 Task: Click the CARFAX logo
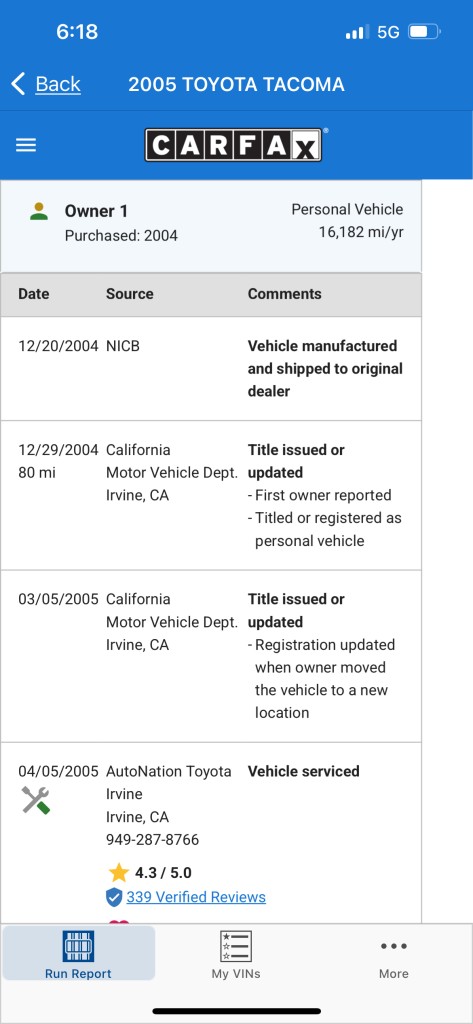pos(234,144)
